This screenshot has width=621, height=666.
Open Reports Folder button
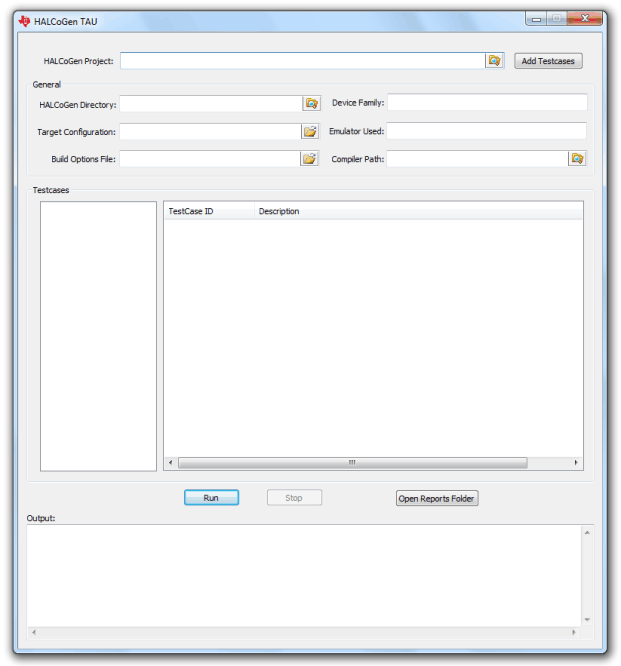437,498
